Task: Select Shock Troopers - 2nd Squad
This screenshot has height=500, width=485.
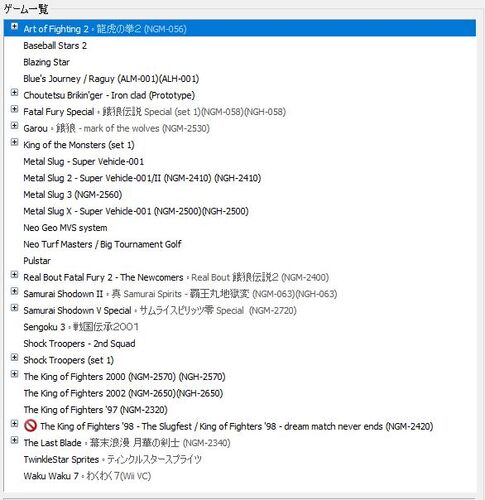Action: click(x=79, y=344)
